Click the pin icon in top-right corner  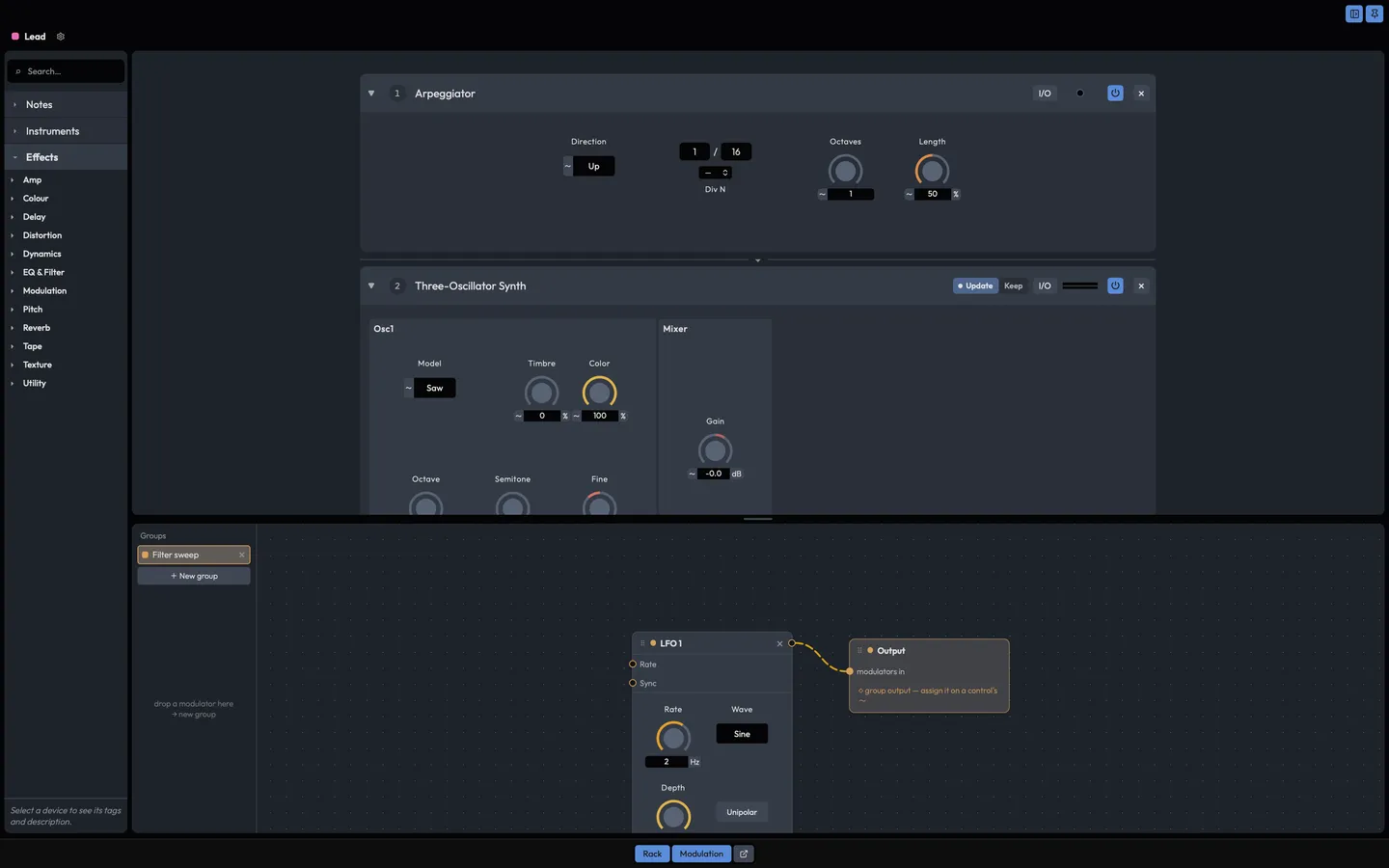(x=1375, y=14)
